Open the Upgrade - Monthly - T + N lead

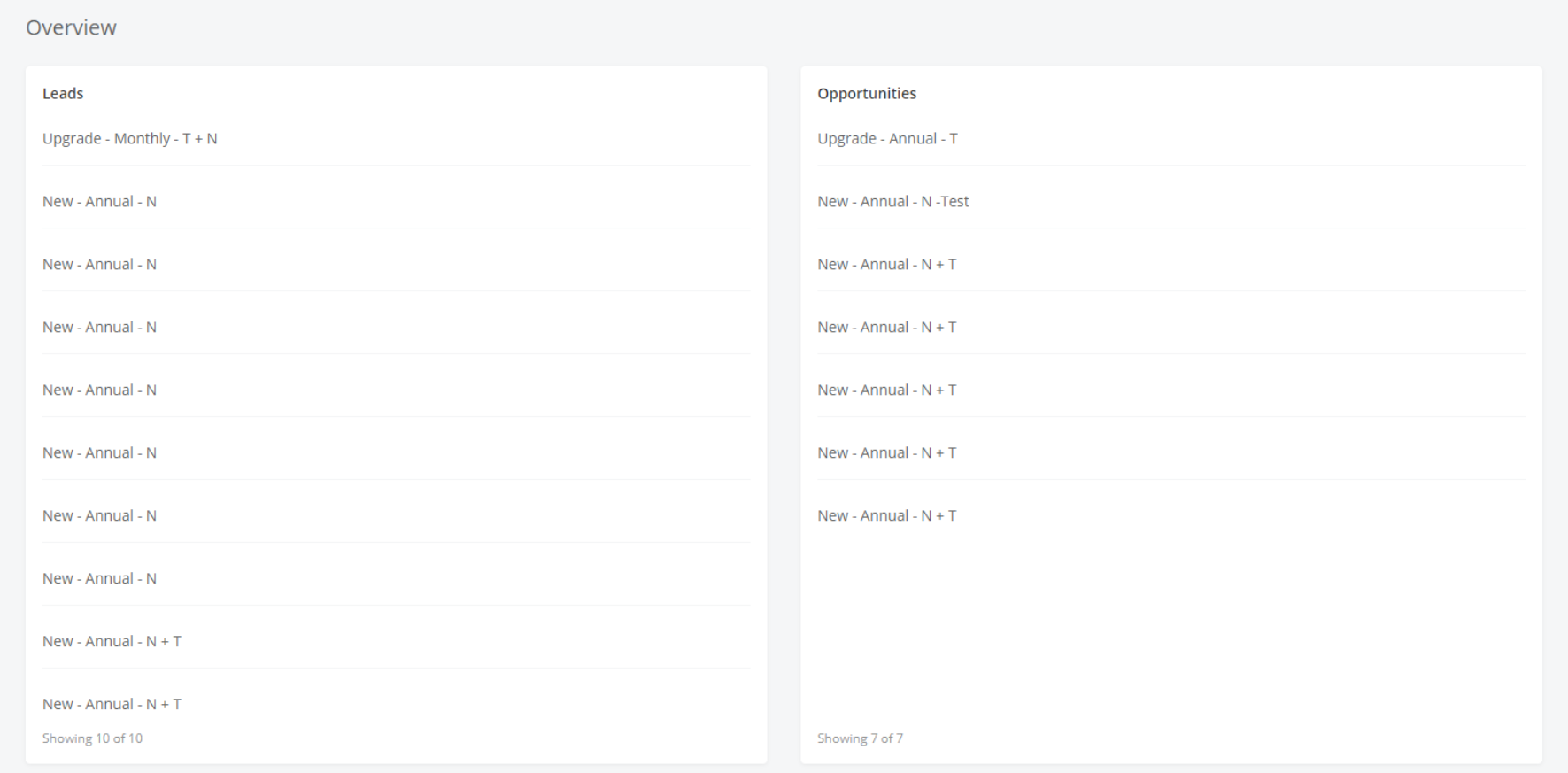tap(130, 138)
